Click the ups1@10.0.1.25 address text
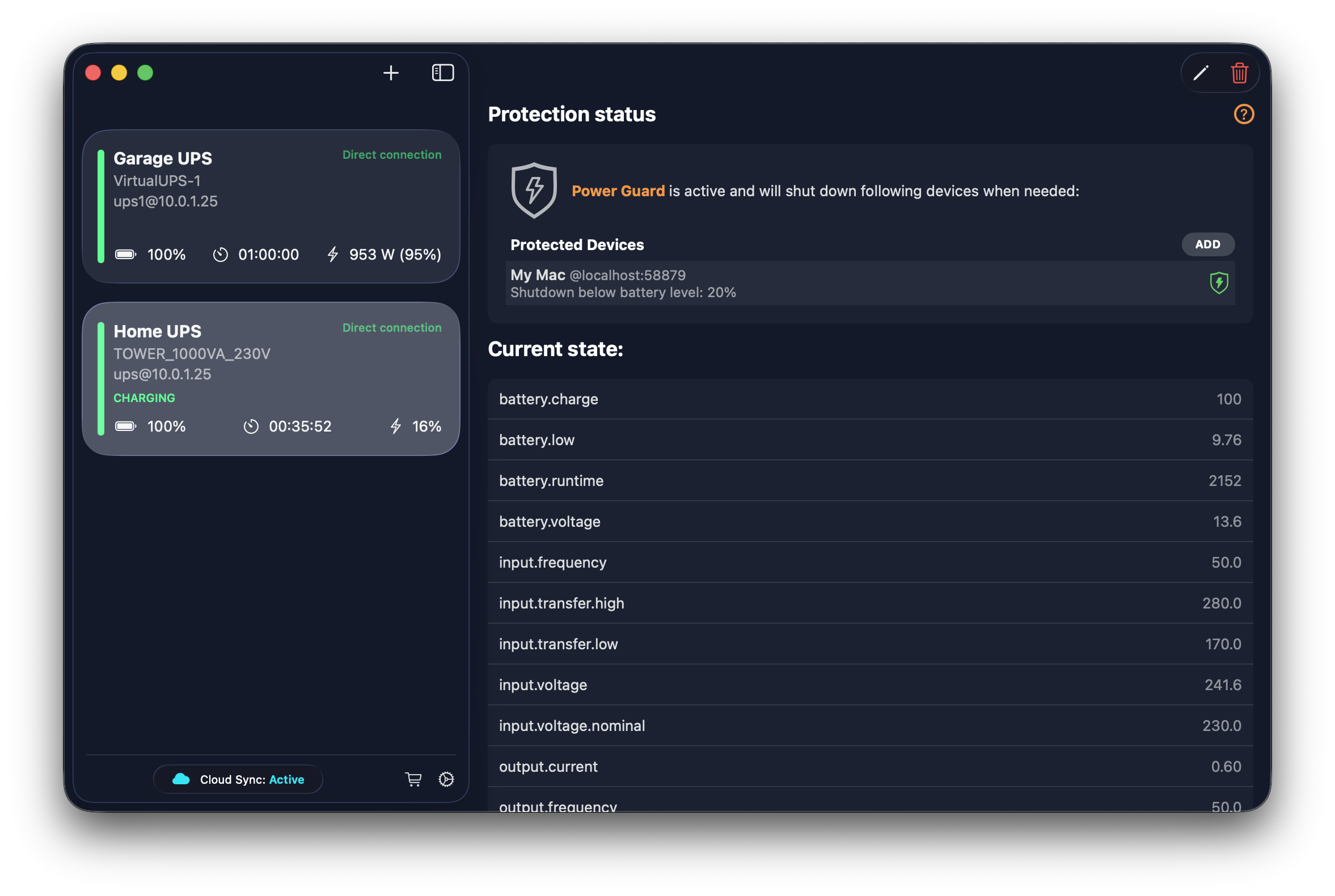1335x896 pixels. point(166,201)
